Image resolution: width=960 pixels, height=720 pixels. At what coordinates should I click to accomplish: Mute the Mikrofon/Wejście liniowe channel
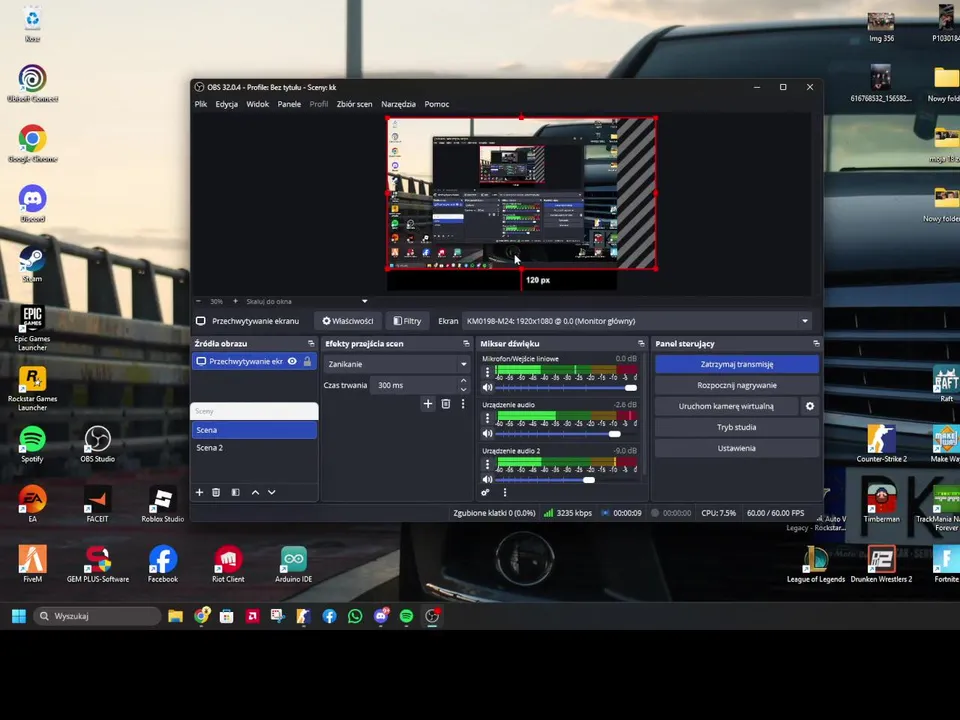(487, 388)
